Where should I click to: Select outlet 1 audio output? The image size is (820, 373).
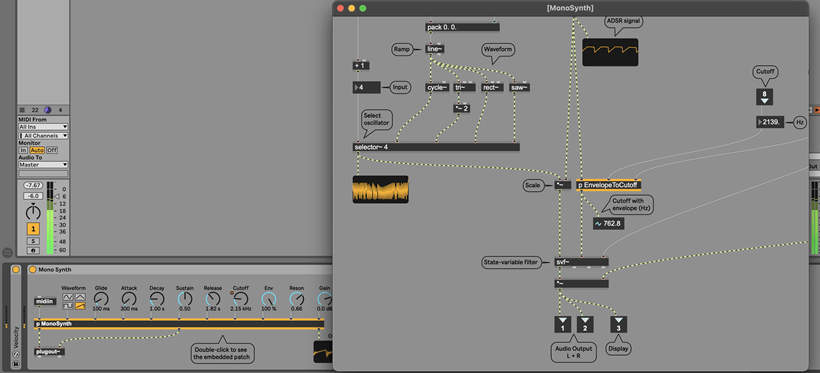562,324
